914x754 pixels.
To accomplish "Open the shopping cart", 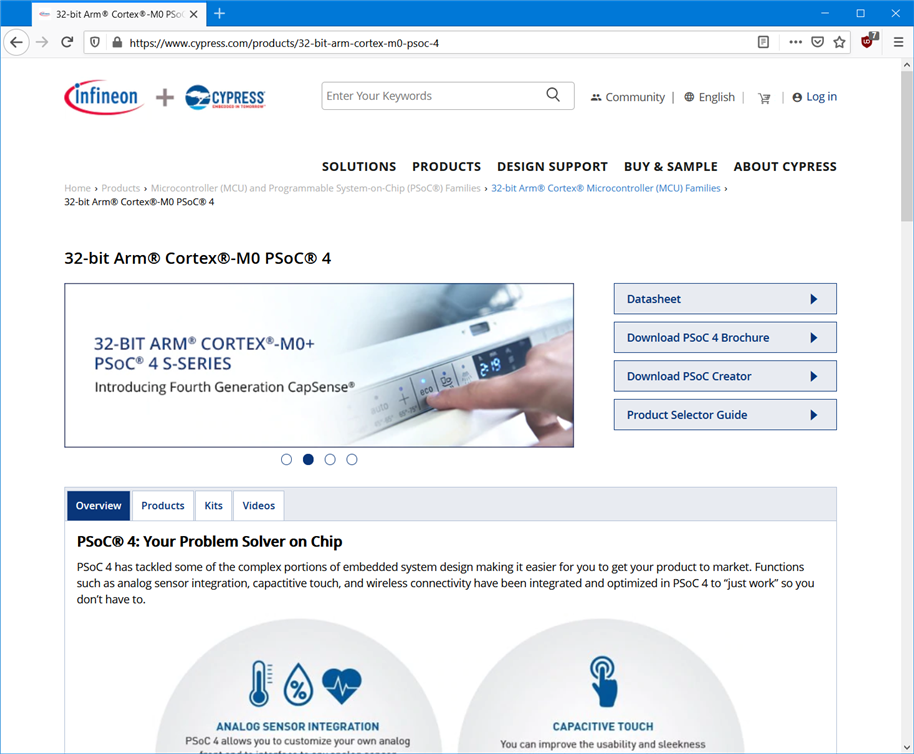I will tap(764, 98).
